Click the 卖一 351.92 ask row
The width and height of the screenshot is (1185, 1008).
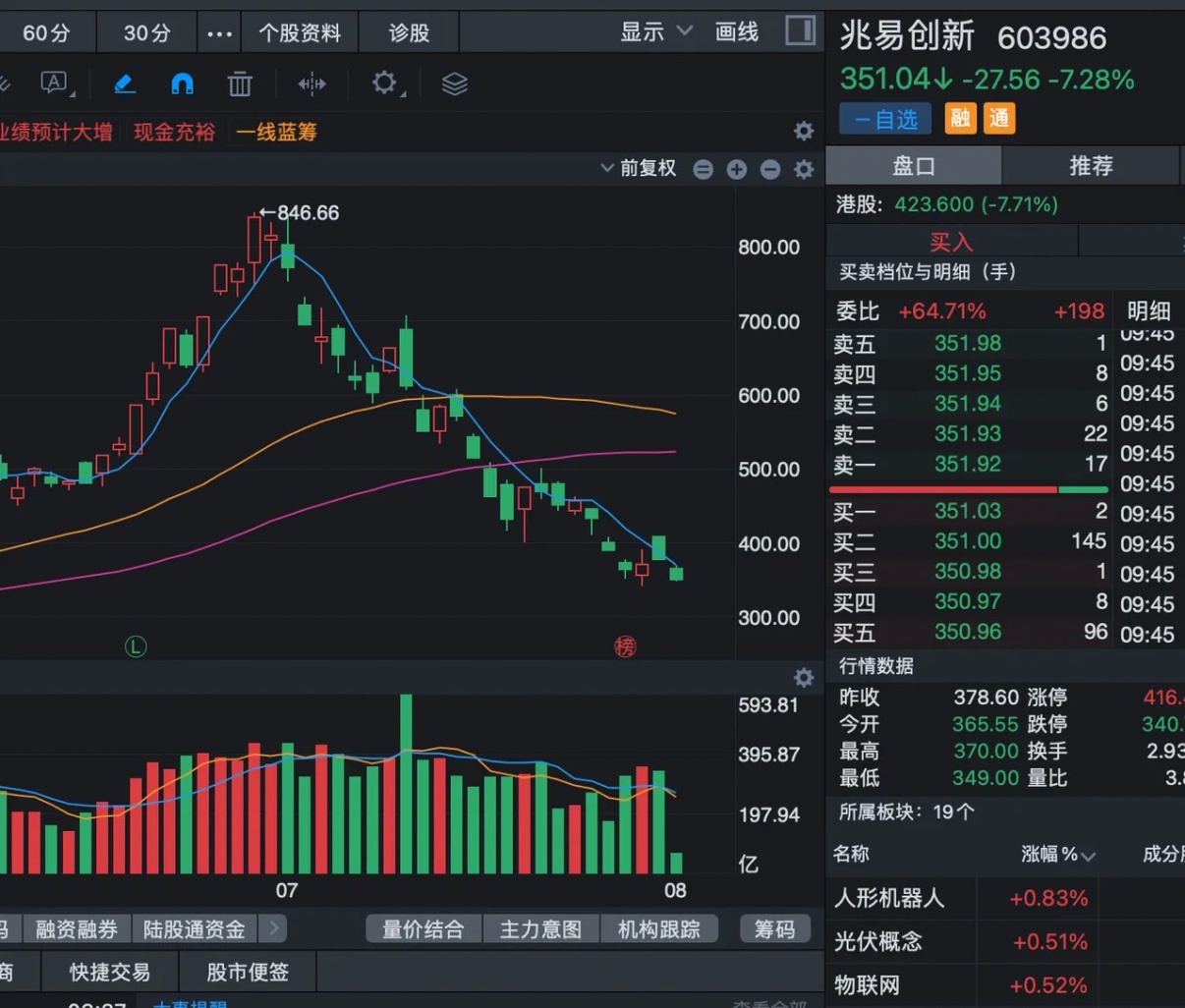[970, 464]
